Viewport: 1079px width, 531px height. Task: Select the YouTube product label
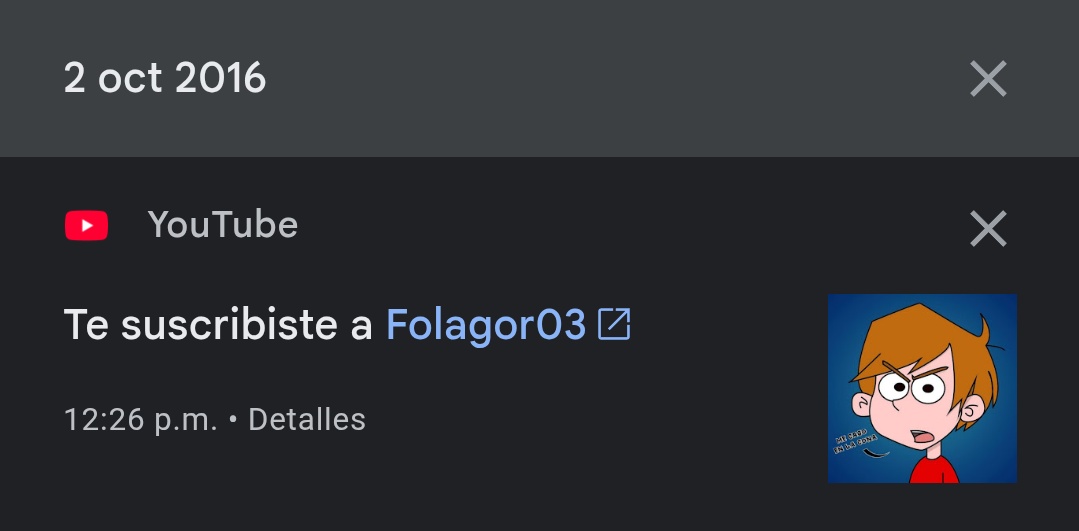tap(223, 225)
